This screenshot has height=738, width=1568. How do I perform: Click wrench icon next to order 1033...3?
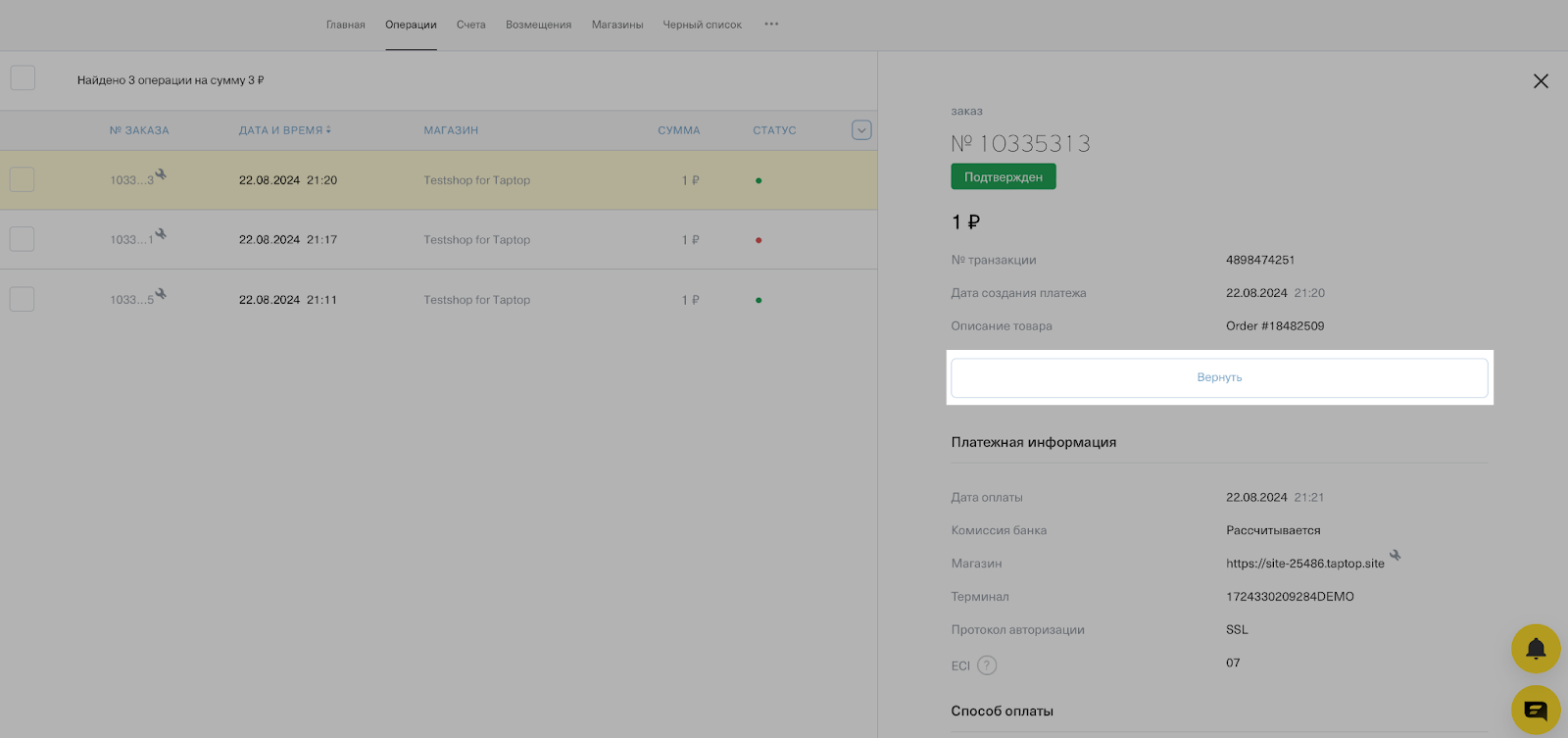point(161,174)
